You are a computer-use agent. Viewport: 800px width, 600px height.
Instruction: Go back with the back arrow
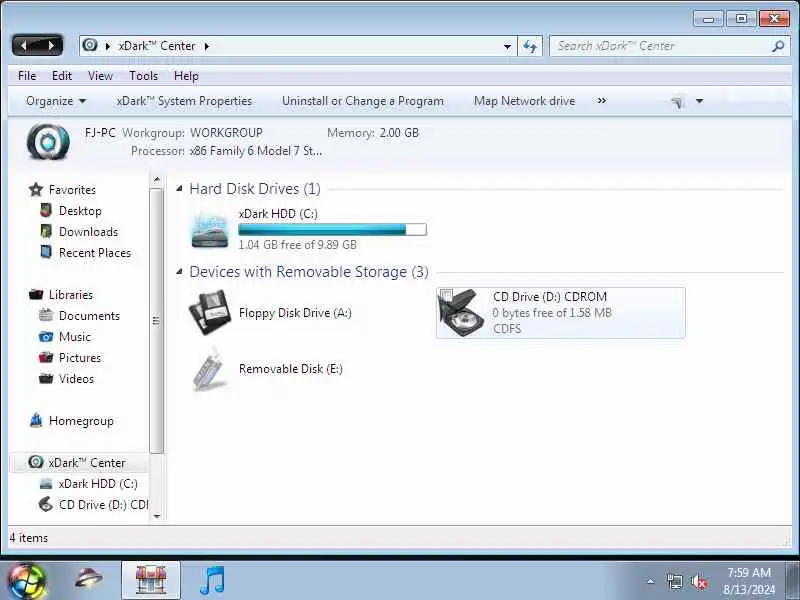24,46
